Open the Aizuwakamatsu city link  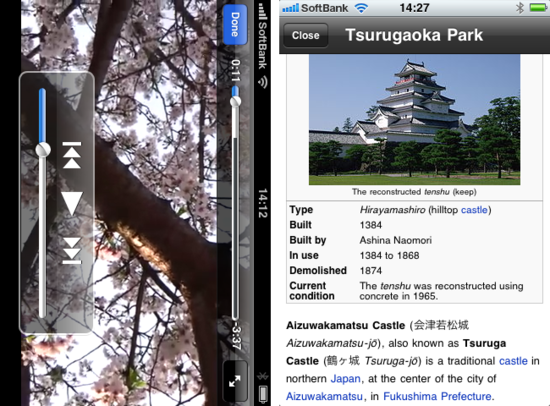pyautogui.click(x=324, y=396)
